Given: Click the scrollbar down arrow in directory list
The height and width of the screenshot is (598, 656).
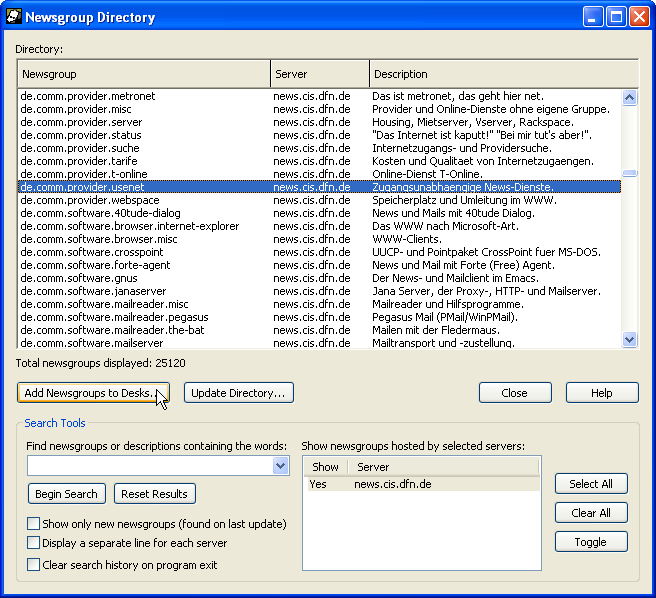Looking at the screenshot, I should (x=630, y=340).
